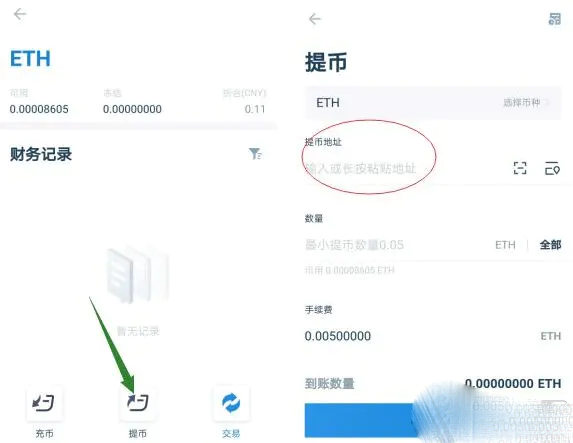Open withdrawal history icon at top right
The width and height of the screenshot is (573, 443).
(x=554, y=19)
